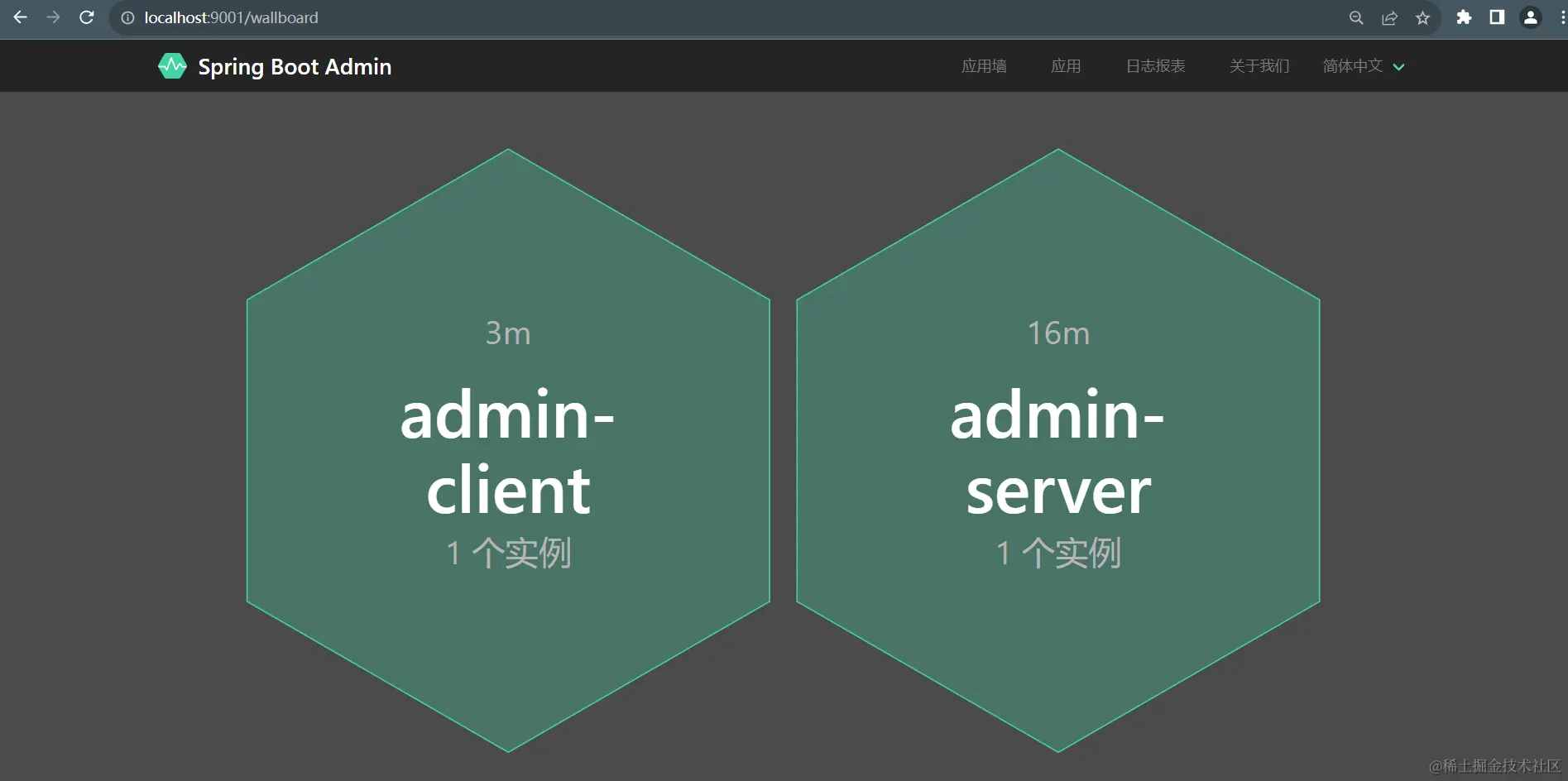Click the Spring Boot Admin title
The image size is (1568, 781).
(295, 67)
